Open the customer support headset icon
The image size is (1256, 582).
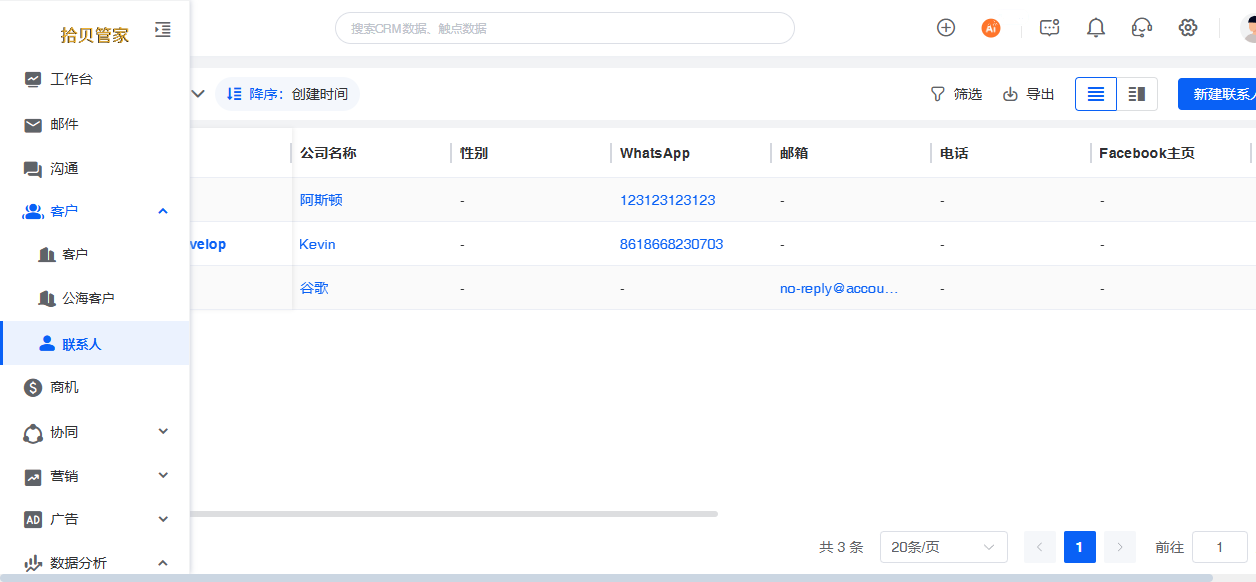(x=1142, y=28)
